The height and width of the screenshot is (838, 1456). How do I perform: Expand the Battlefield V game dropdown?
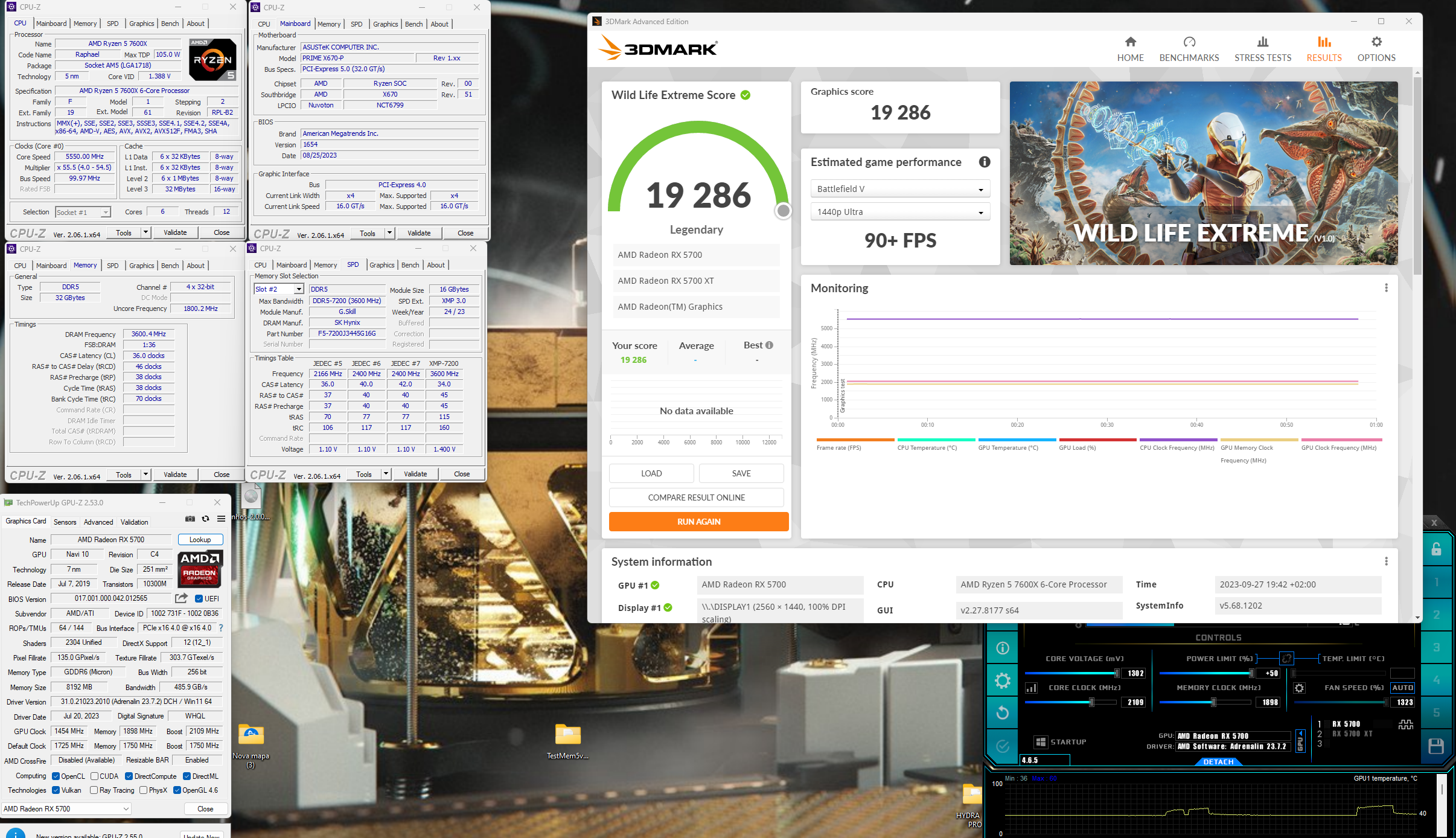tap(899, 189)
